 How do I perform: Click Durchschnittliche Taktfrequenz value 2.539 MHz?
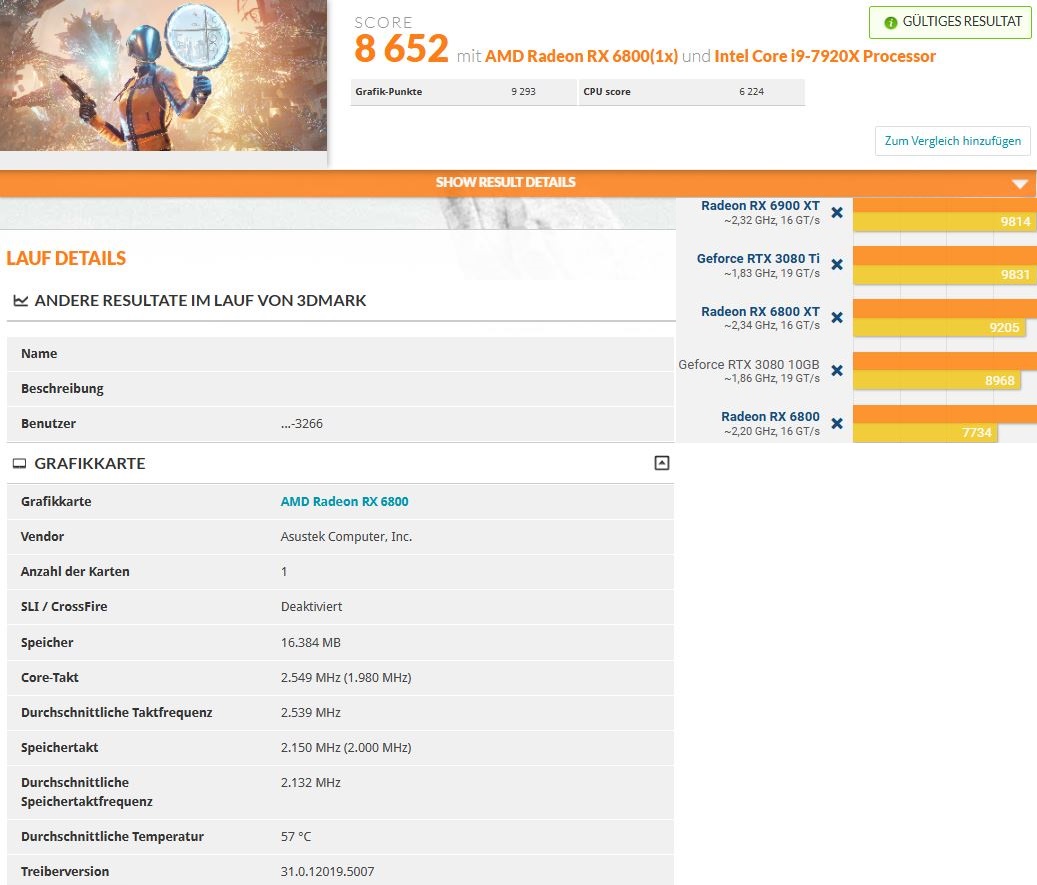[310, 712]
